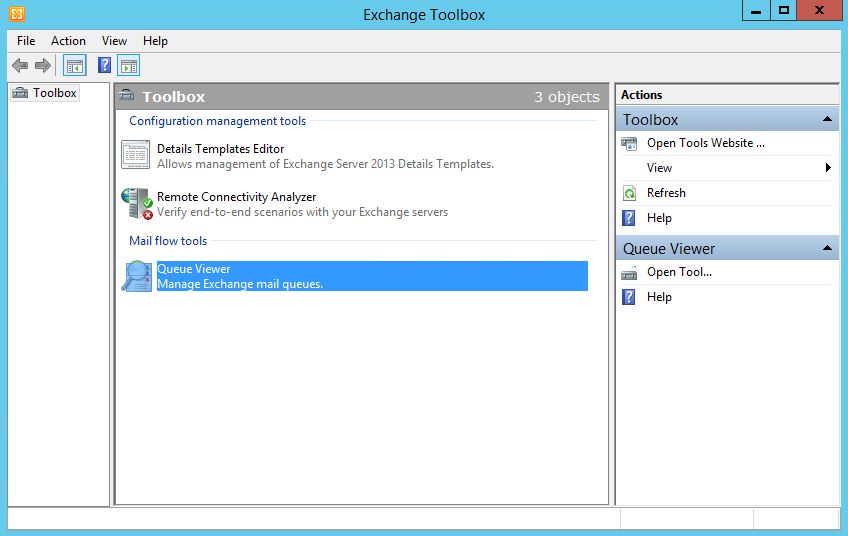
Task: Click the Open Tool icon
Action: 629,273
